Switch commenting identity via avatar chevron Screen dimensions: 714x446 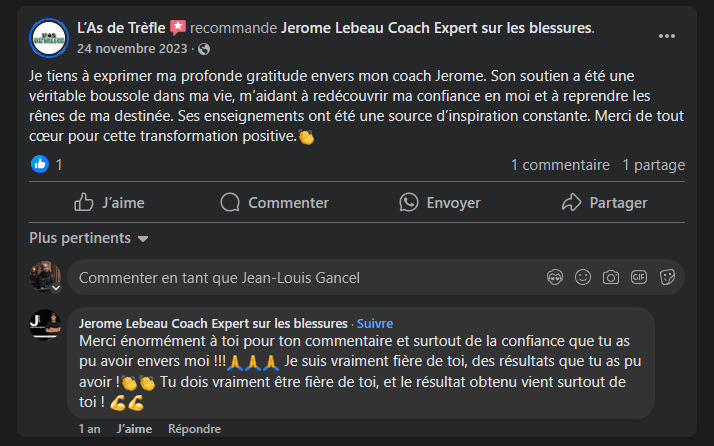click(x=57, y=288)
